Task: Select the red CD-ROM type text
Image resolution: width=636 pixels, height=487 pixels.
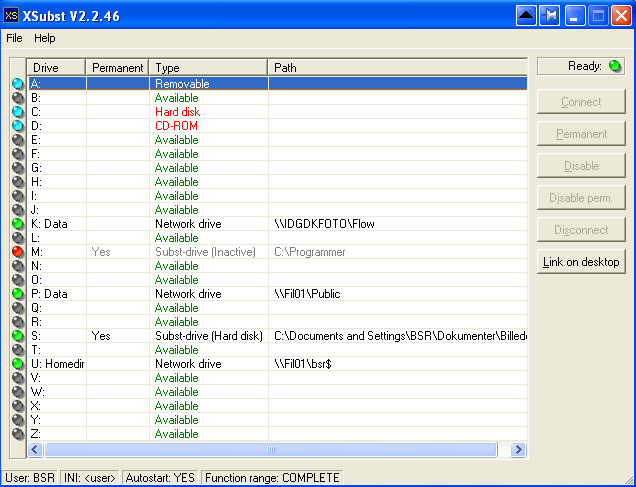Action: pos(176,126)
